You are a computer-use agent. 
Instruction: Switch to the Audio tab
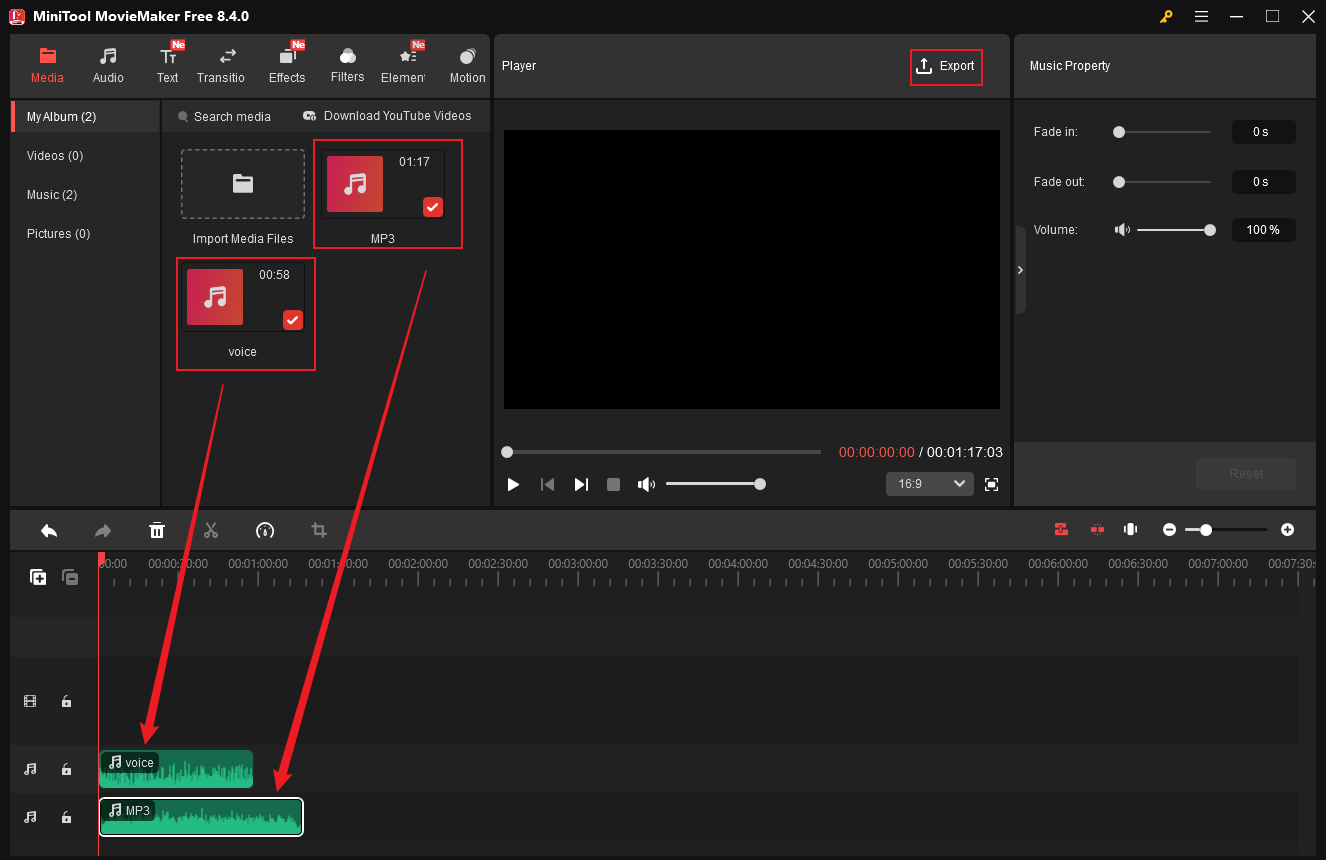[x=107, y=63]
